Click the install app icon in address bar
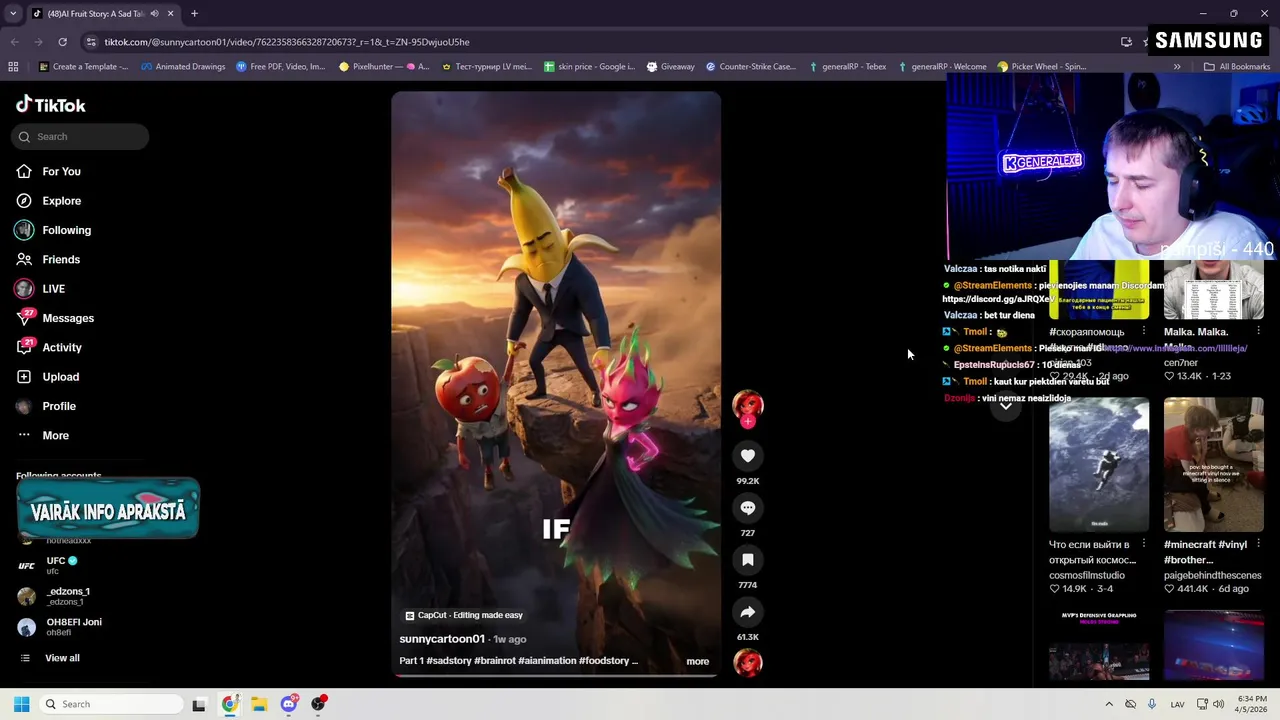 (x=1126, y=42)
